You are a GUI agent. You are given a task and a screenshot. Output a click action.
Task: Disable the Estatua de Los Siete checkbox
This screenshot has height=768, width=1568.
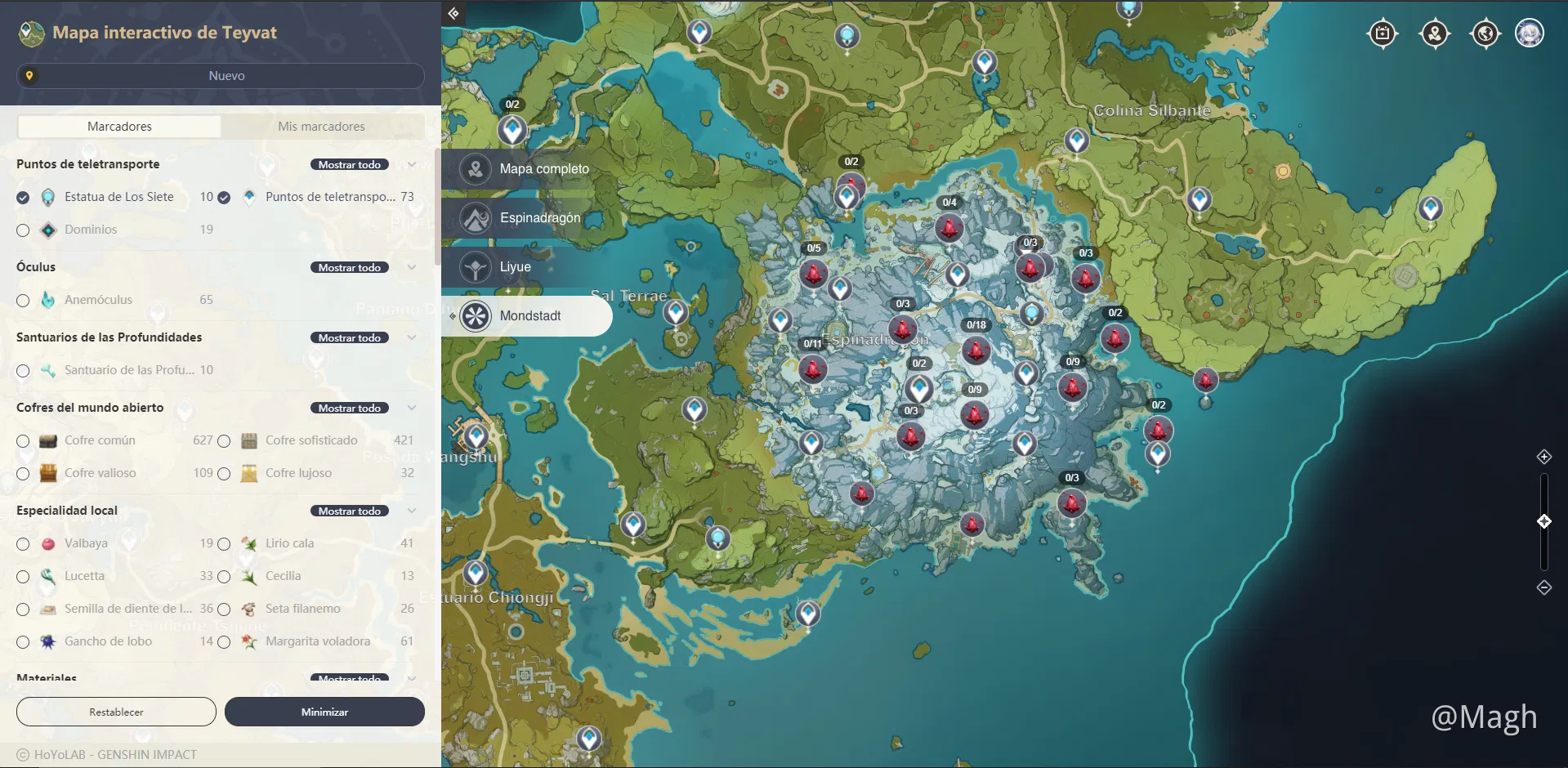pyautogui.click(x=22, y=197)
